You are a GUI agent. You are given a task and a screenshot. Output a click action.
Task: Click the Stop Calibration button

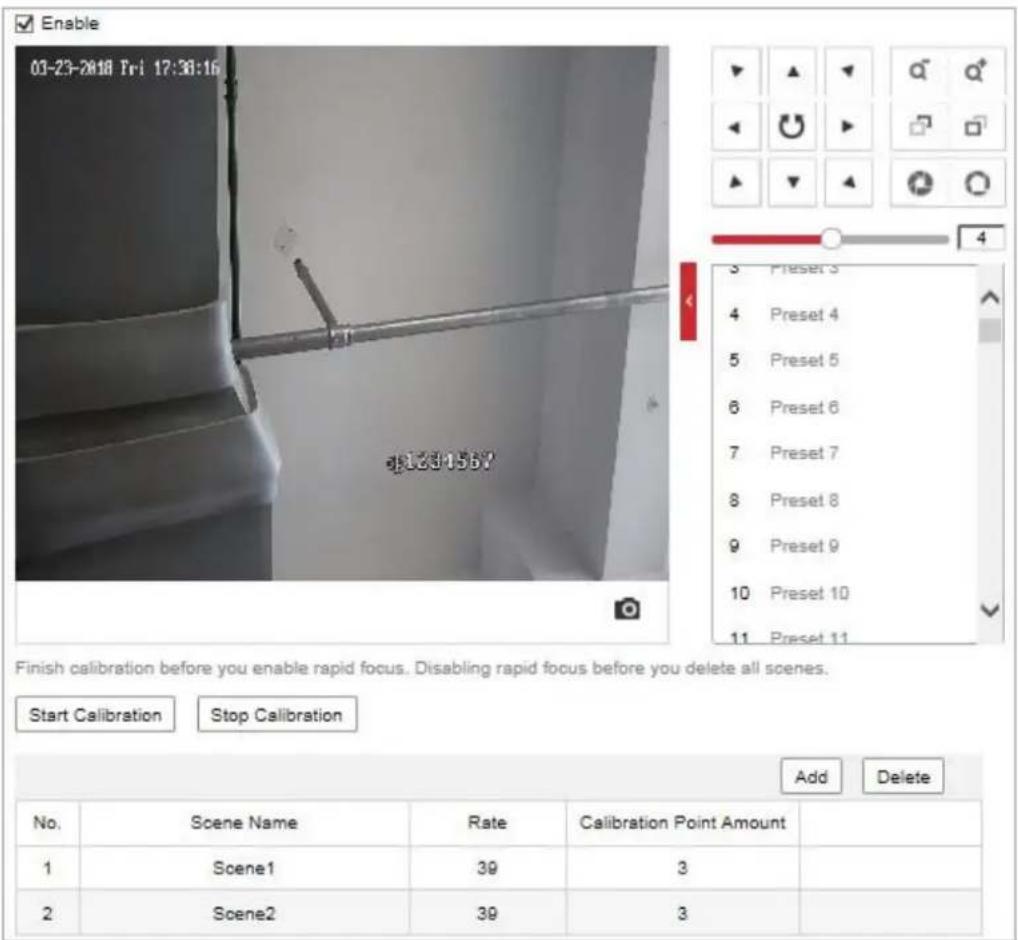(x=277, y=715)
